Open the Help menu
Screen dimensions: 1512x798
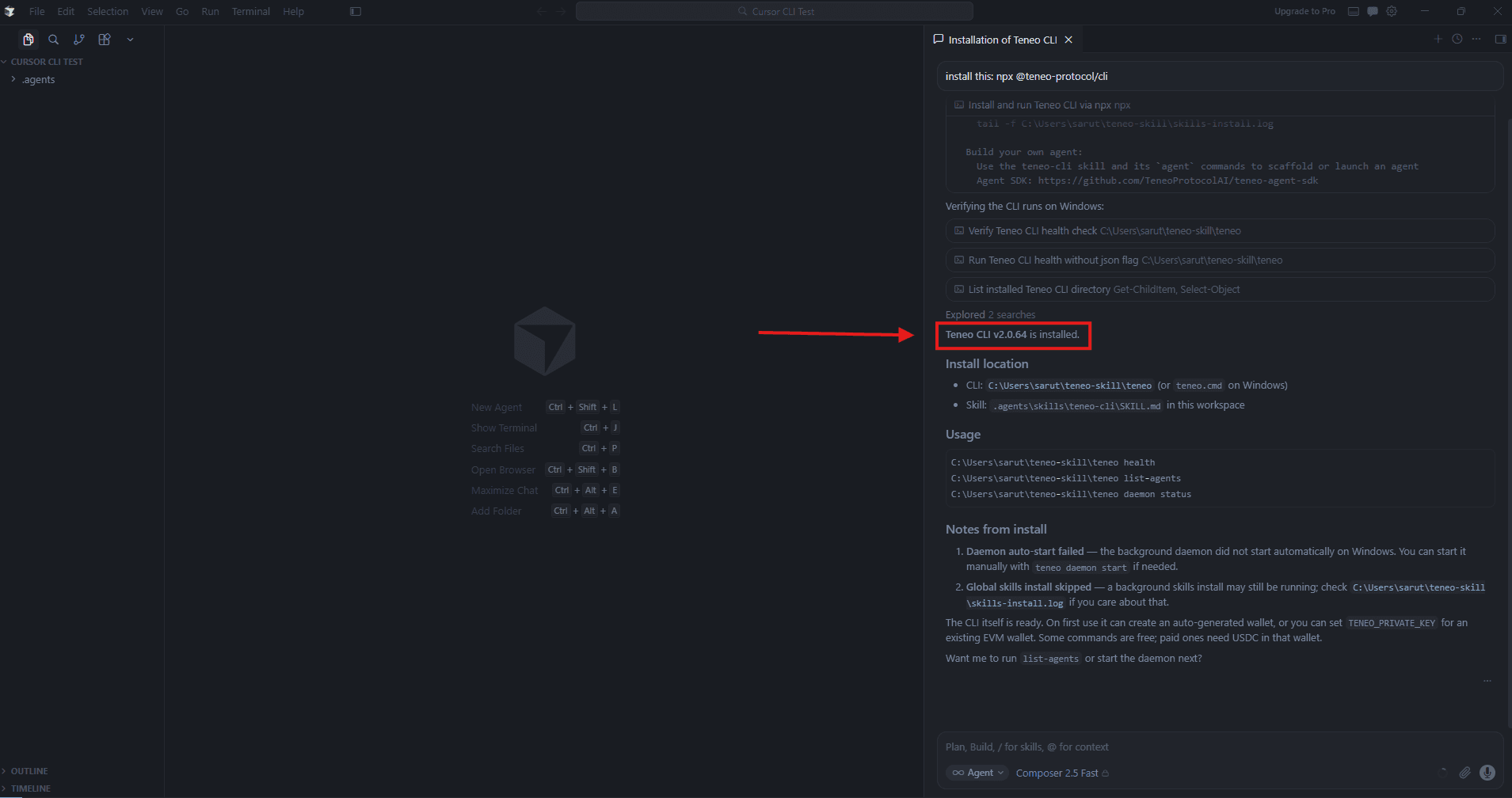(x=293, y=11)
